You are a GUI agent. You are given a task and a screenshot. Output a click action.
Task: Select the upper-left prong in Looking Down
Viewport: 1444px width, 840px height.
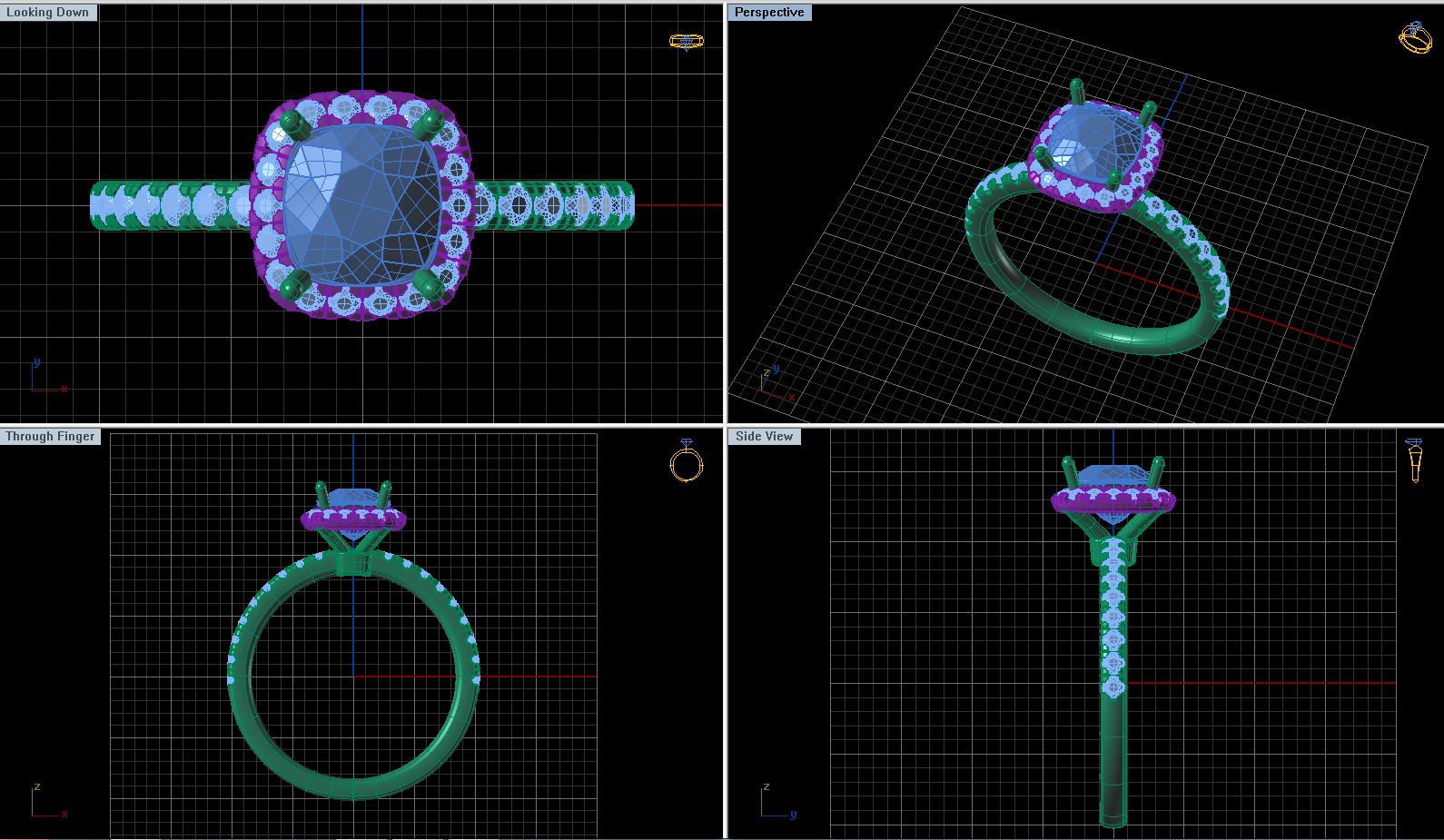[x=292, y=122]
